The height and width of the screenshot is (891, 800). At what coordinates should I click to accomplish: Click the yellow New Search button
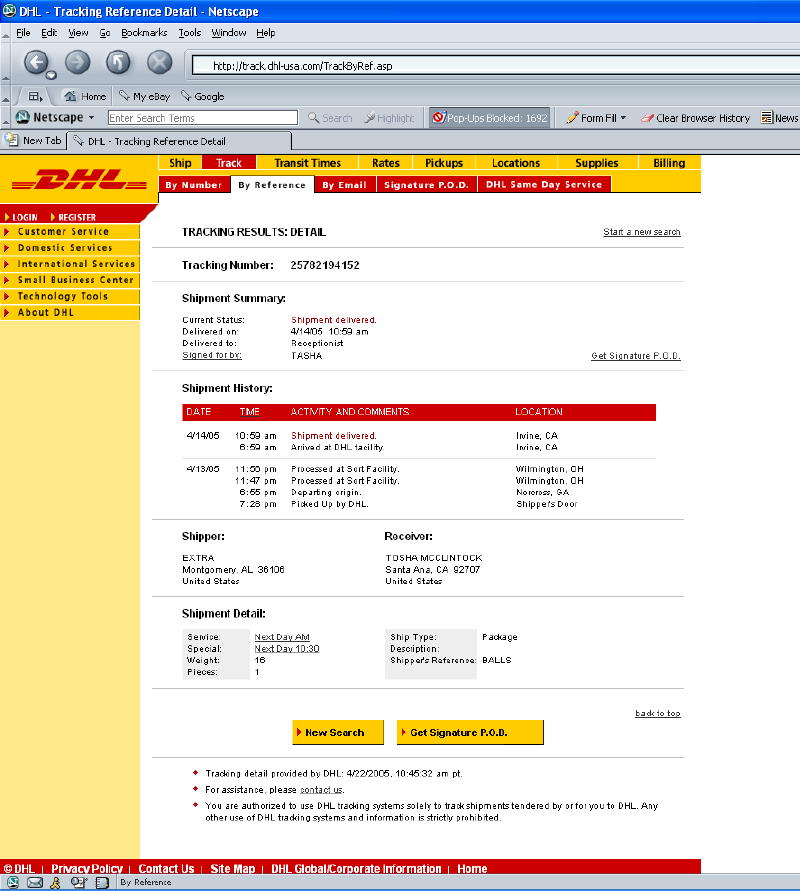coord(338,732)
